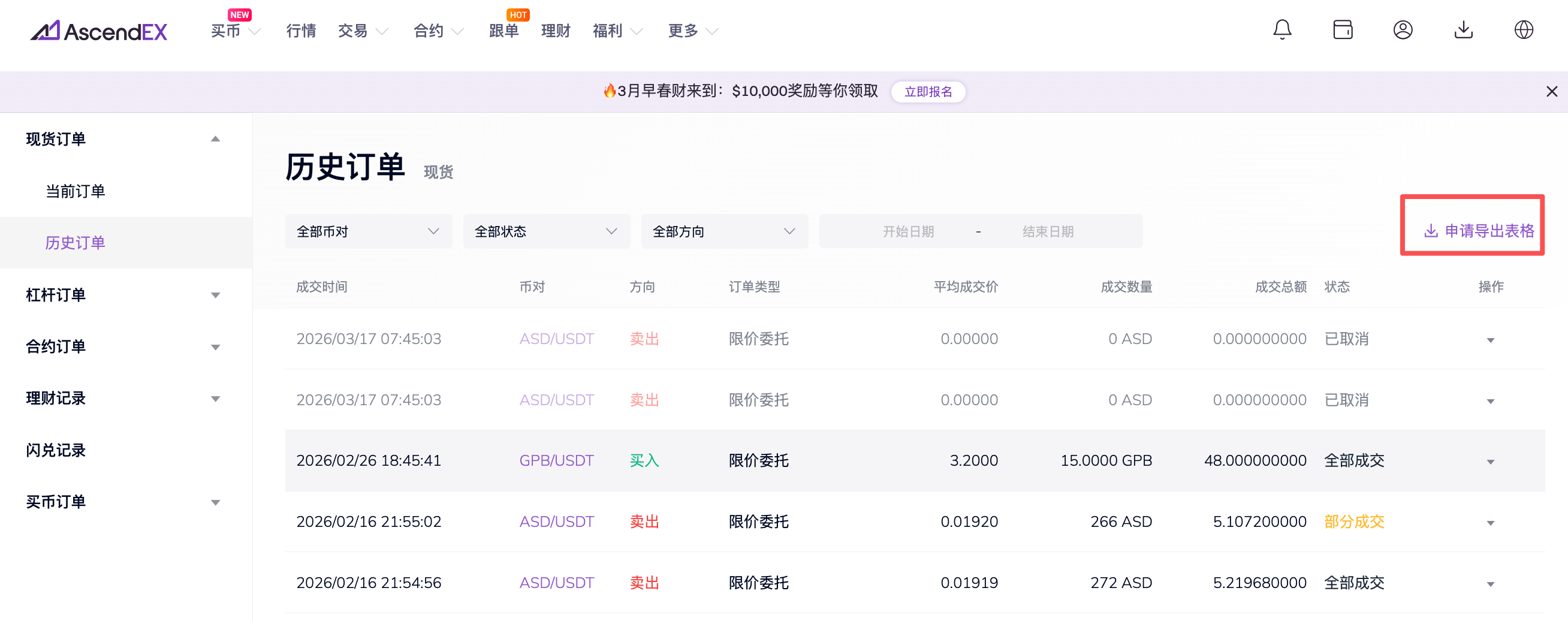Open the notifications bell icon
Image resolution: width=1568 pixels, height=621 pixels.
pos(1282,29)
